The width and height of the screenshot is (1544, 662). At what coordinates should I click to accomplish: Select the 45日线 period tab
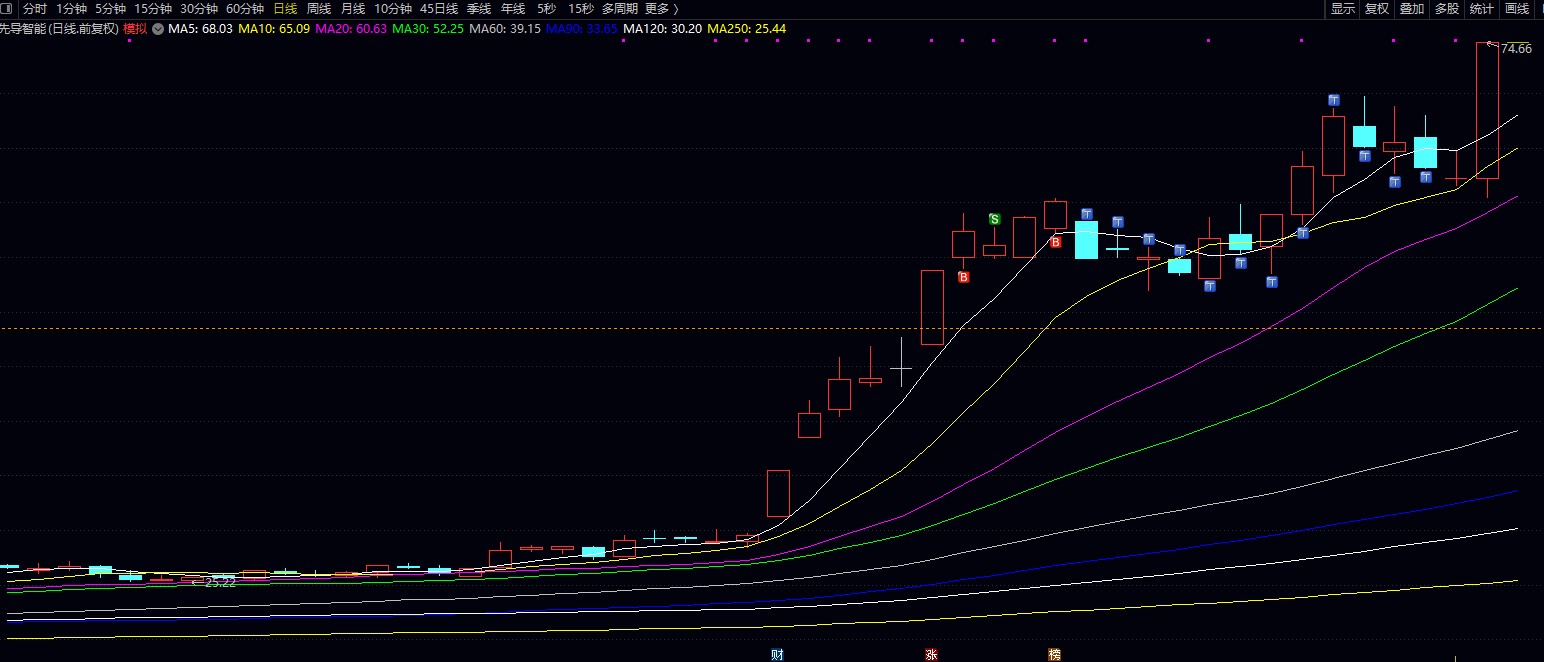pos(439,9)
